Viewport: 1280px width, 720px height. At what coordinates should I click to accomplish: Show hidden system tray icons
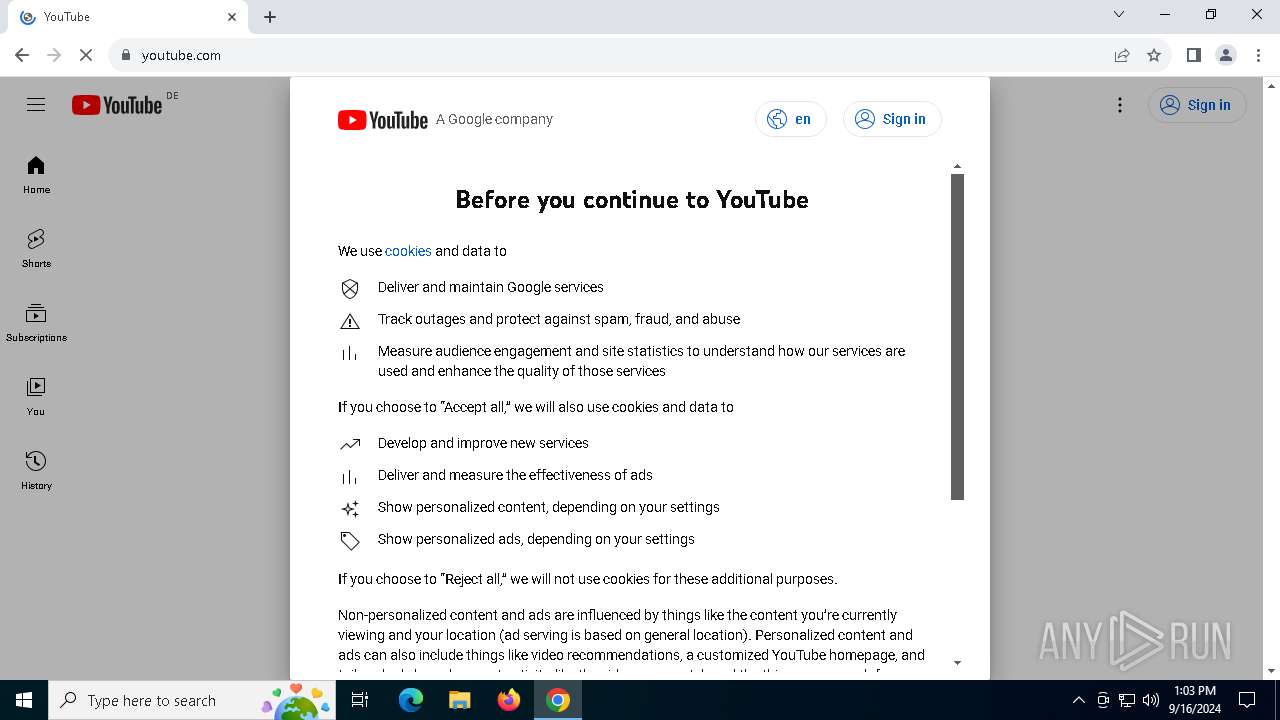click(x=1078, y=700)
